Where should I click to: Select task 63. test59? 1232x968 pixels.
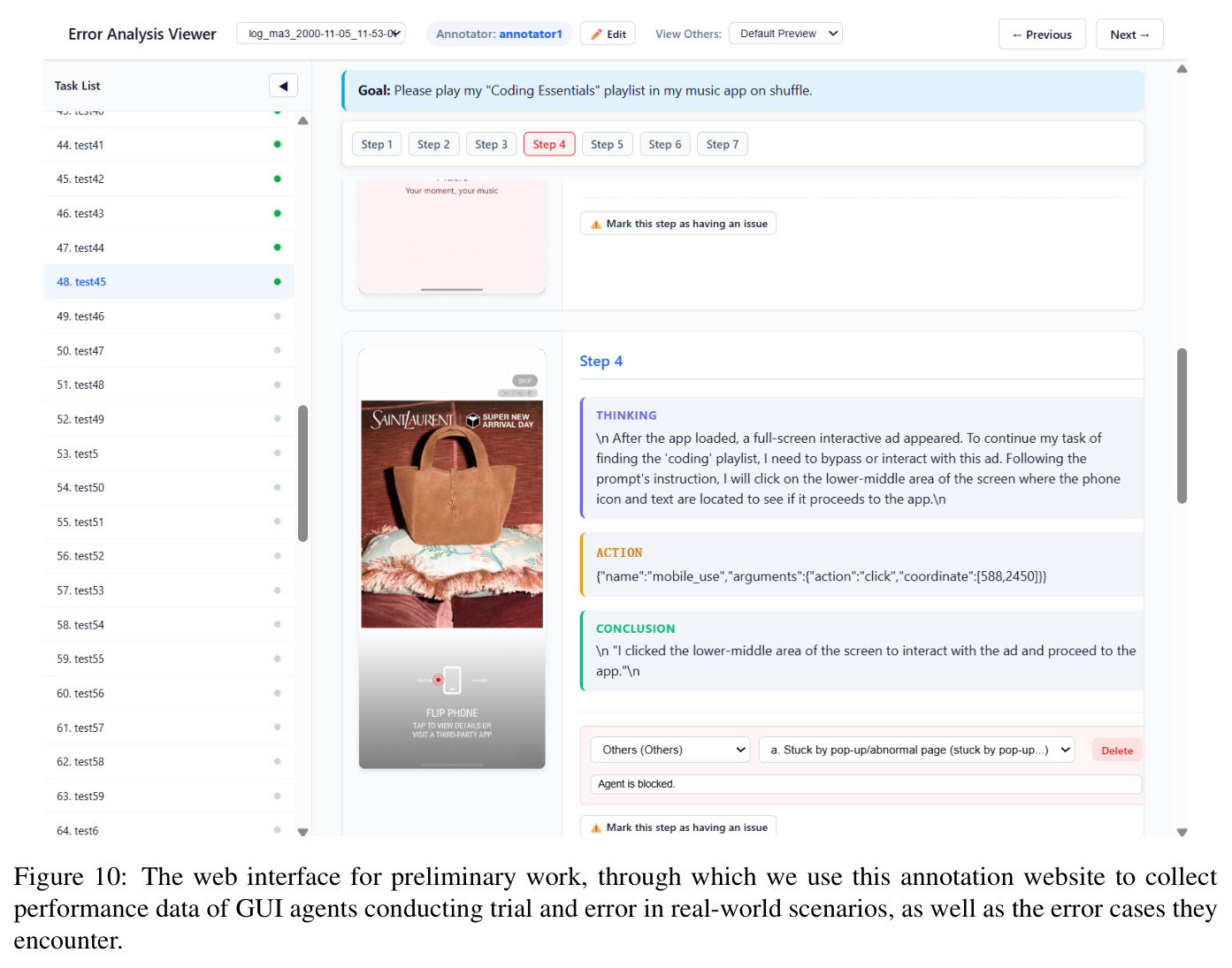(169, 796)
